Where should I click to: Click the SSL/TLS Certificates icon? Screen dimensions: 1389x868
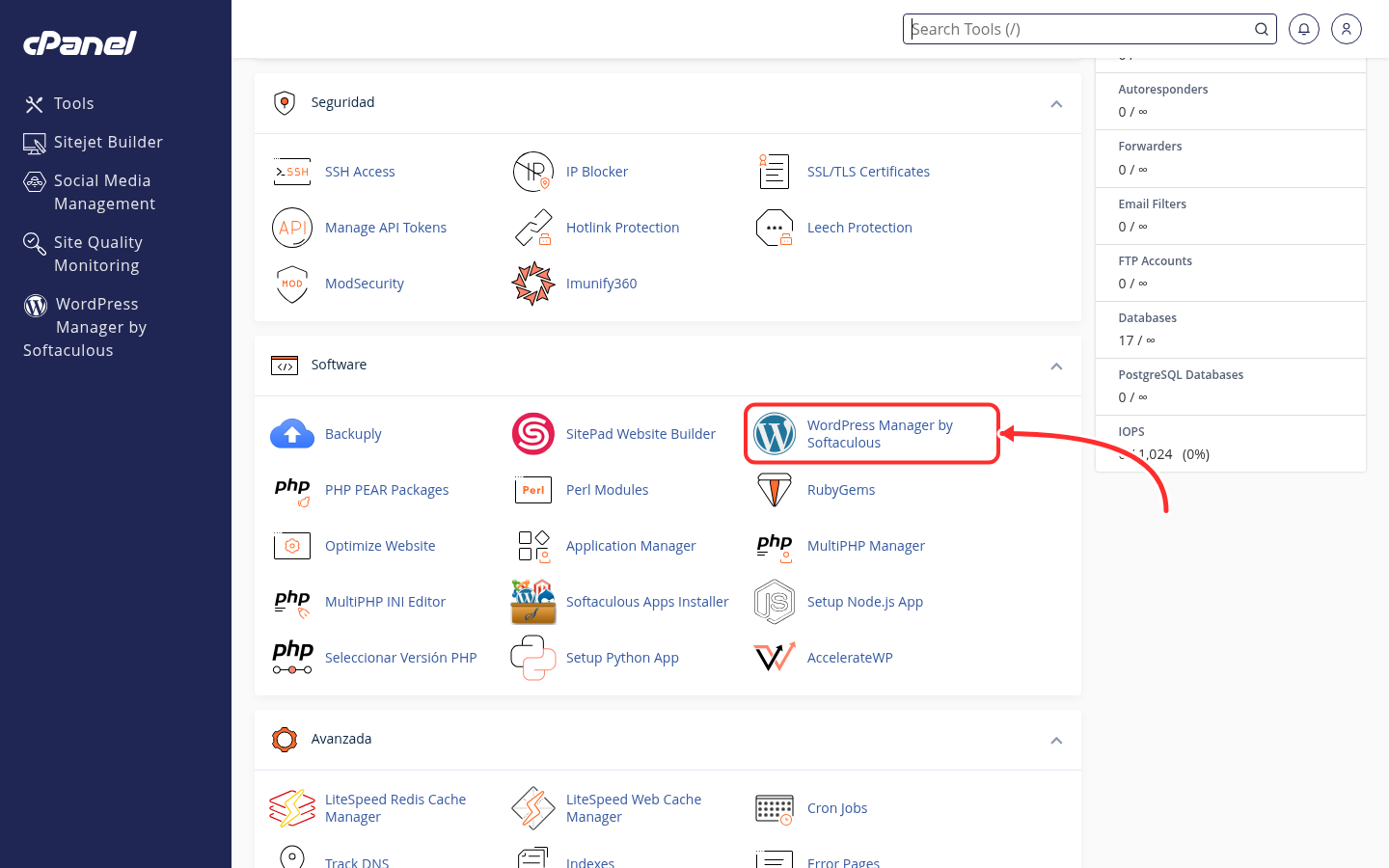pos(775,172)
